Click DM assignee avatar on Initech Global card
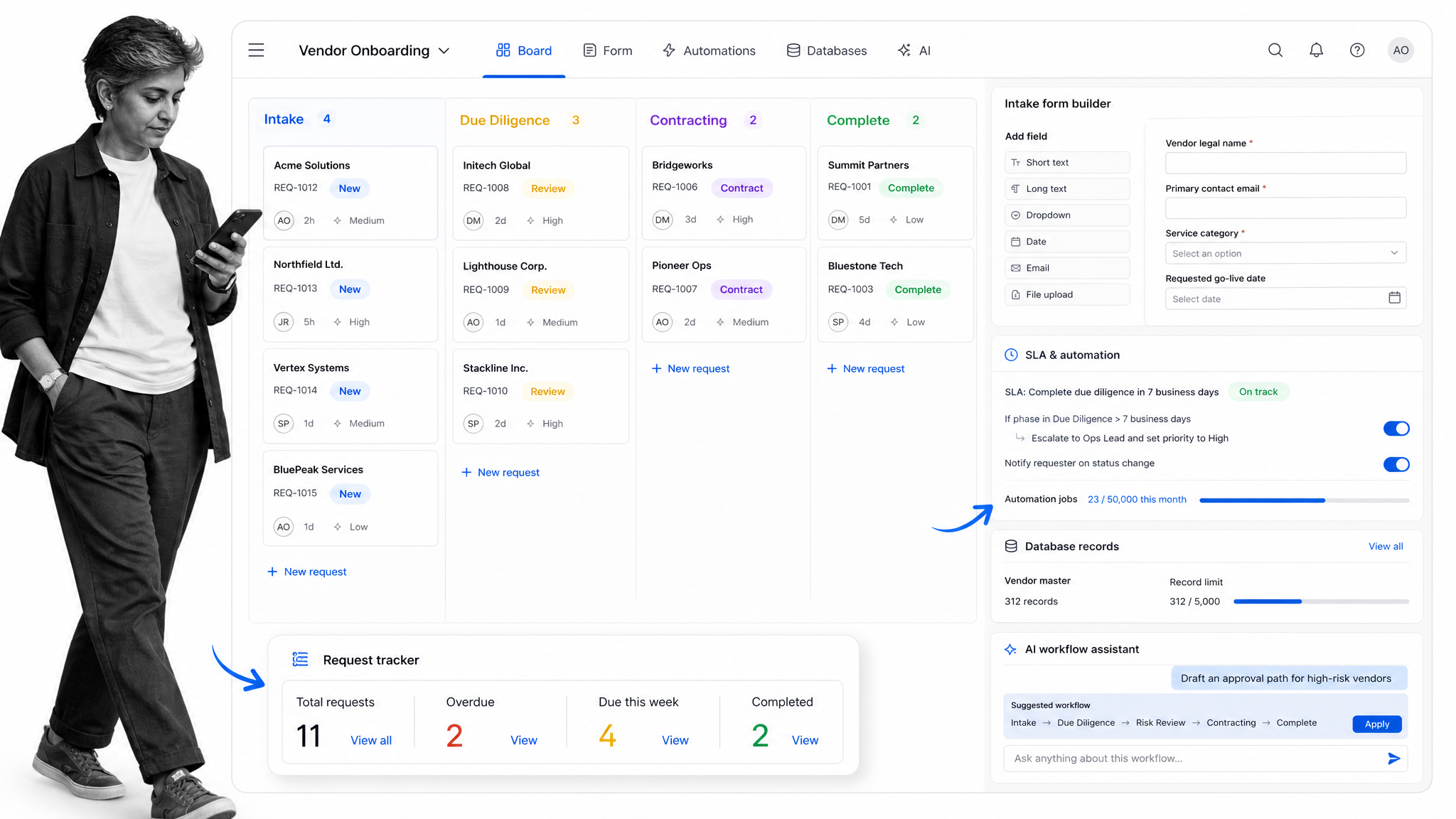Viewport: 1456px width, 819px height. (473, 220)
